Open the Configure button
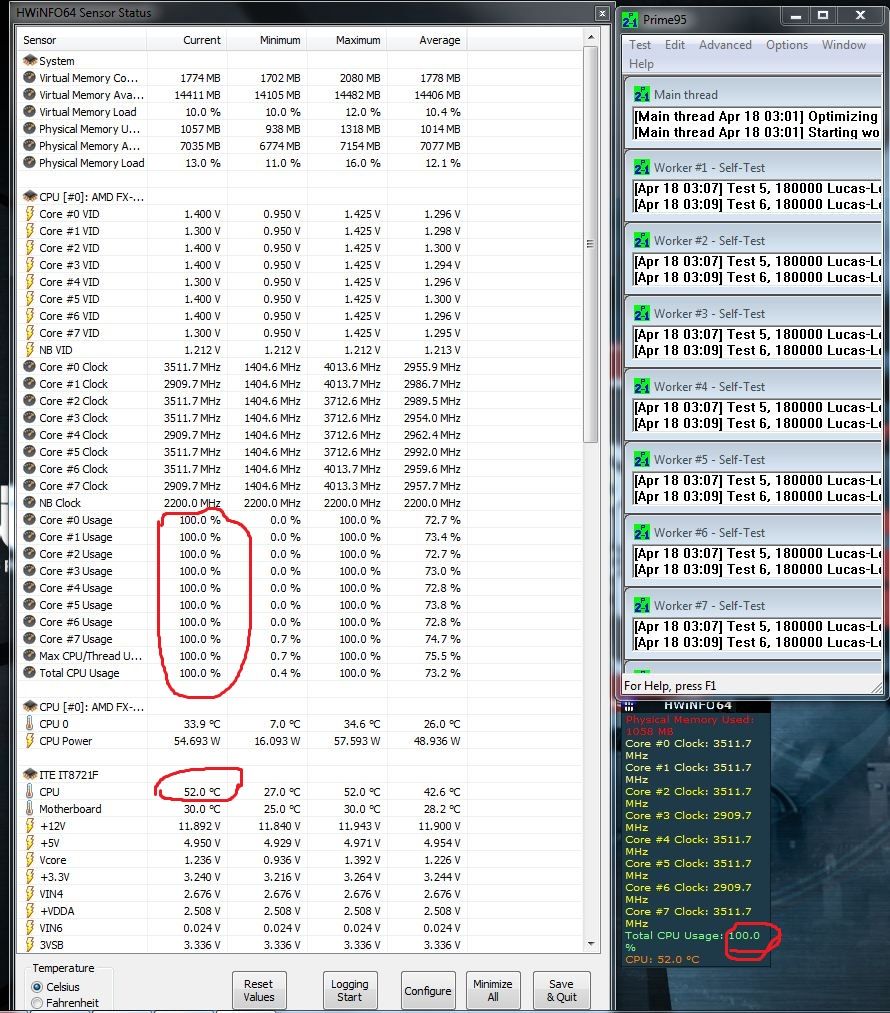 coord(428,991)
